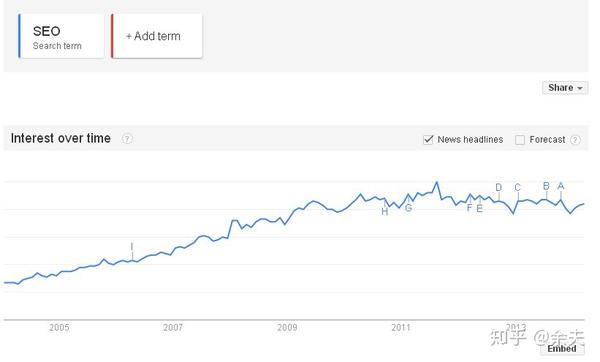Select news headline marker A
Image resolution: width=600 pixels, height=362 pixels.
tap(561, 186)
